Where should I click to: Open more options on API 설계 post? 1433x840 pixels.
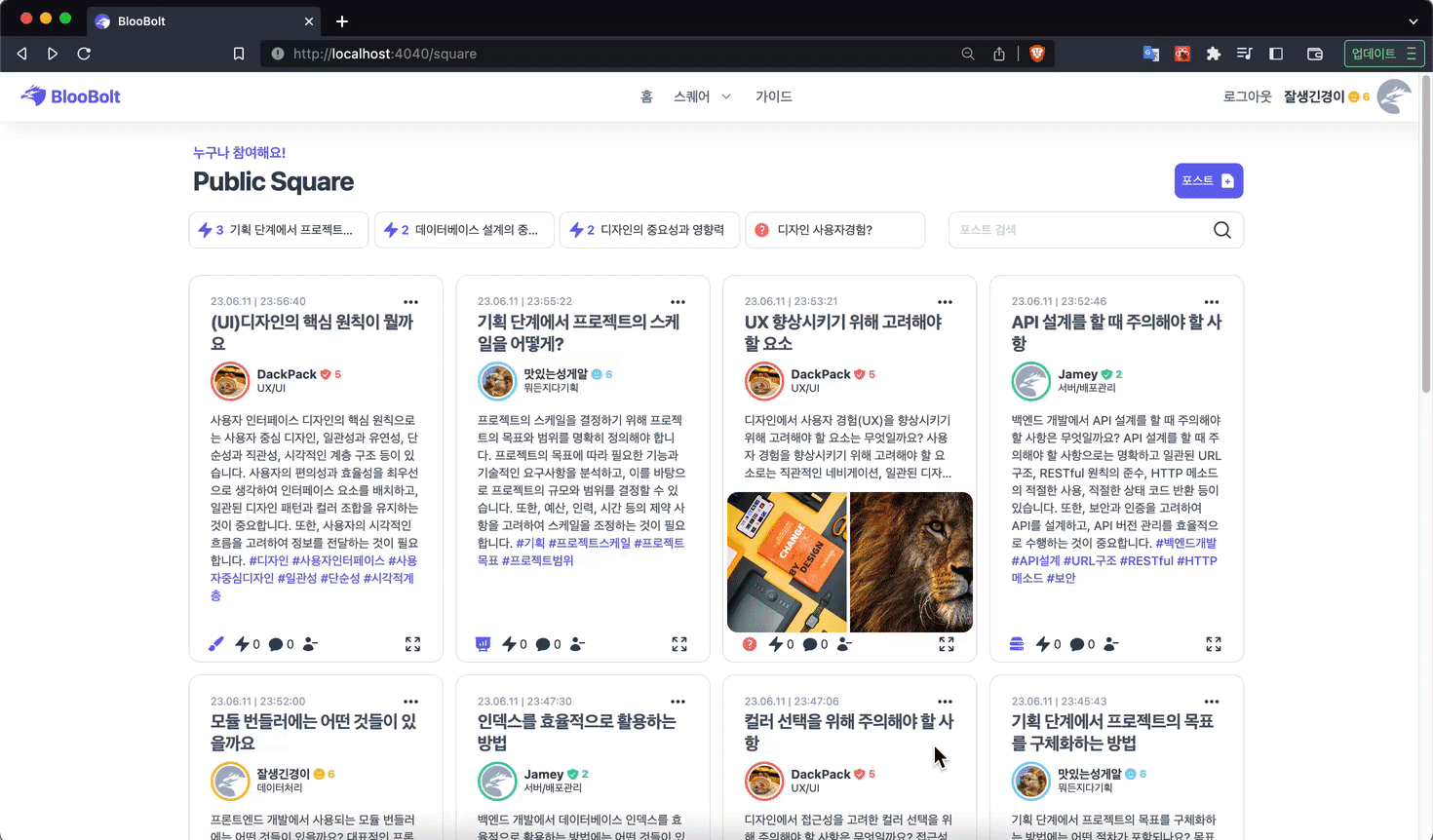pyautogui.click(x=1212, y=302)
